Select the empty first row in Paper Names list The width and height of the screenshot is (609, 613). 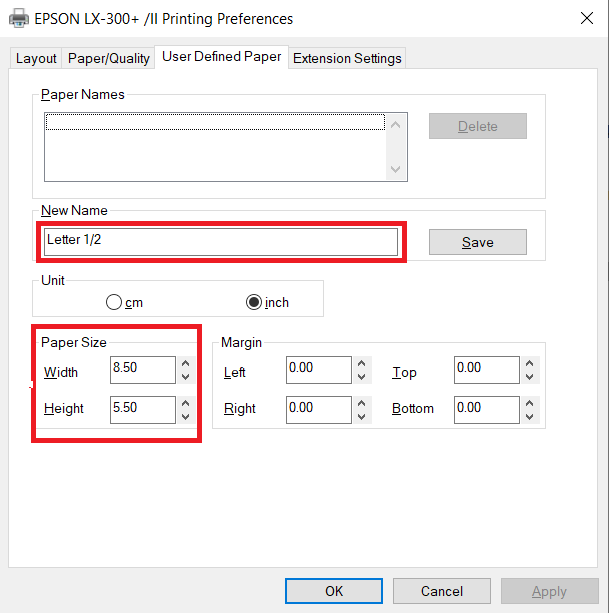tap(215, 122)
